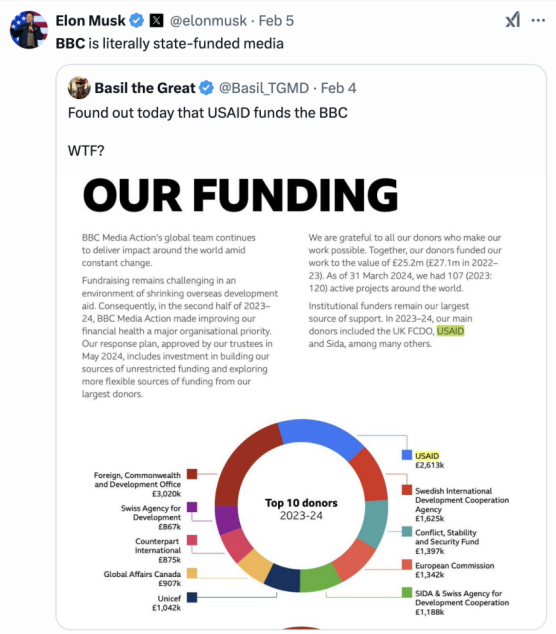Click the Elon Musk display name

coord(91,21)
